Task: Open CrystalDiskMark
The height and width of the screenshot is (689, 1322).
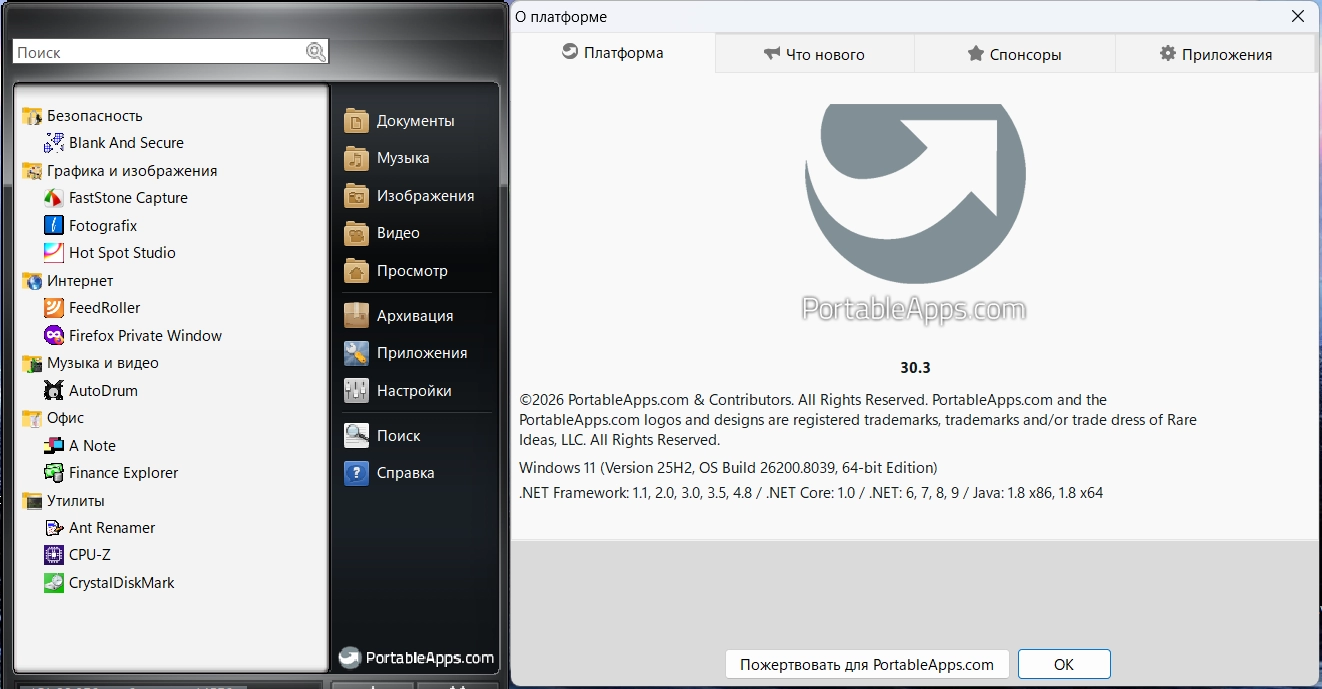Action: tap(110, 583)
